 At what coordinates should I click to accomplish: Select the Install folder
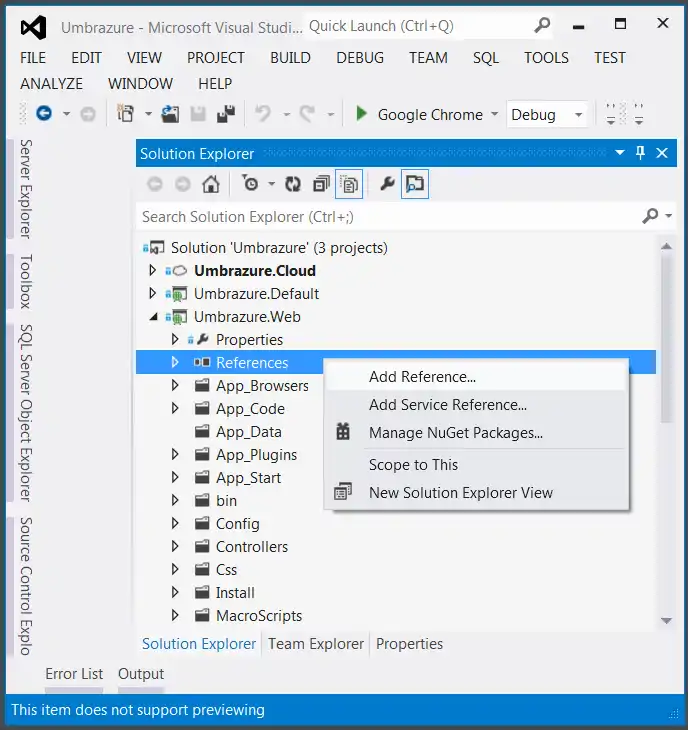235,593
